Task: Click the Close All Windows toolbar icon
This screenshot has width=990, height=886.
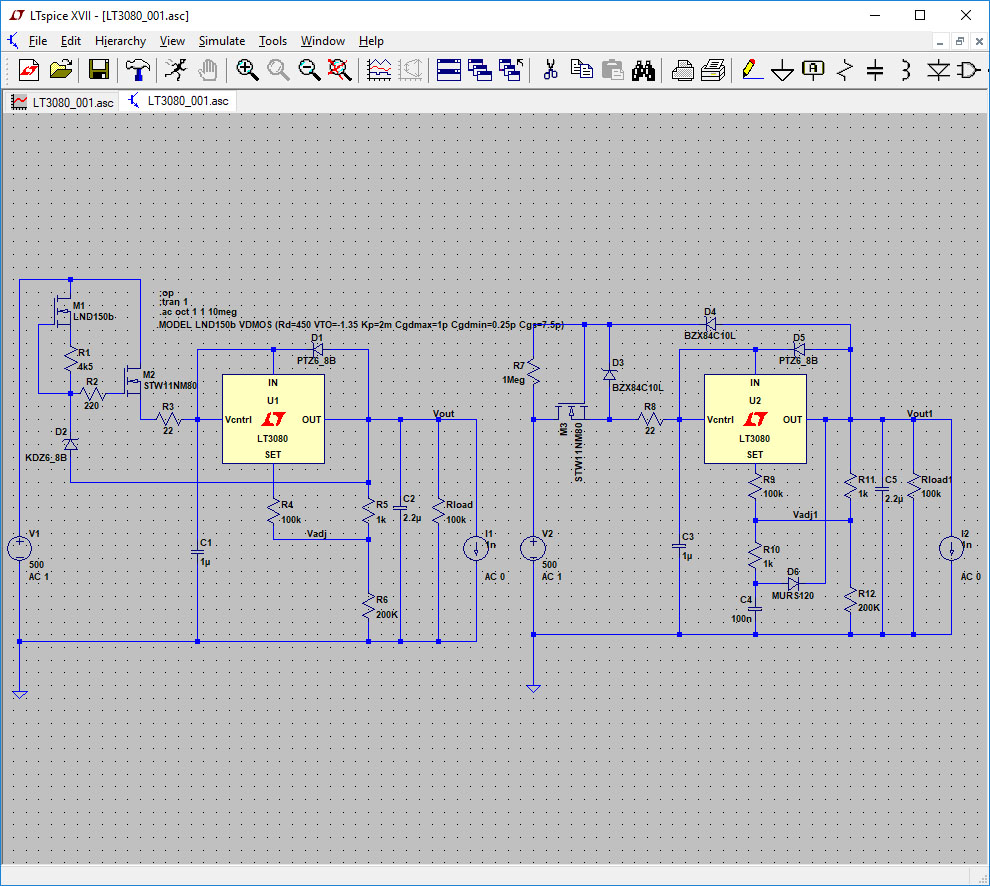Action: coord(511,69)
